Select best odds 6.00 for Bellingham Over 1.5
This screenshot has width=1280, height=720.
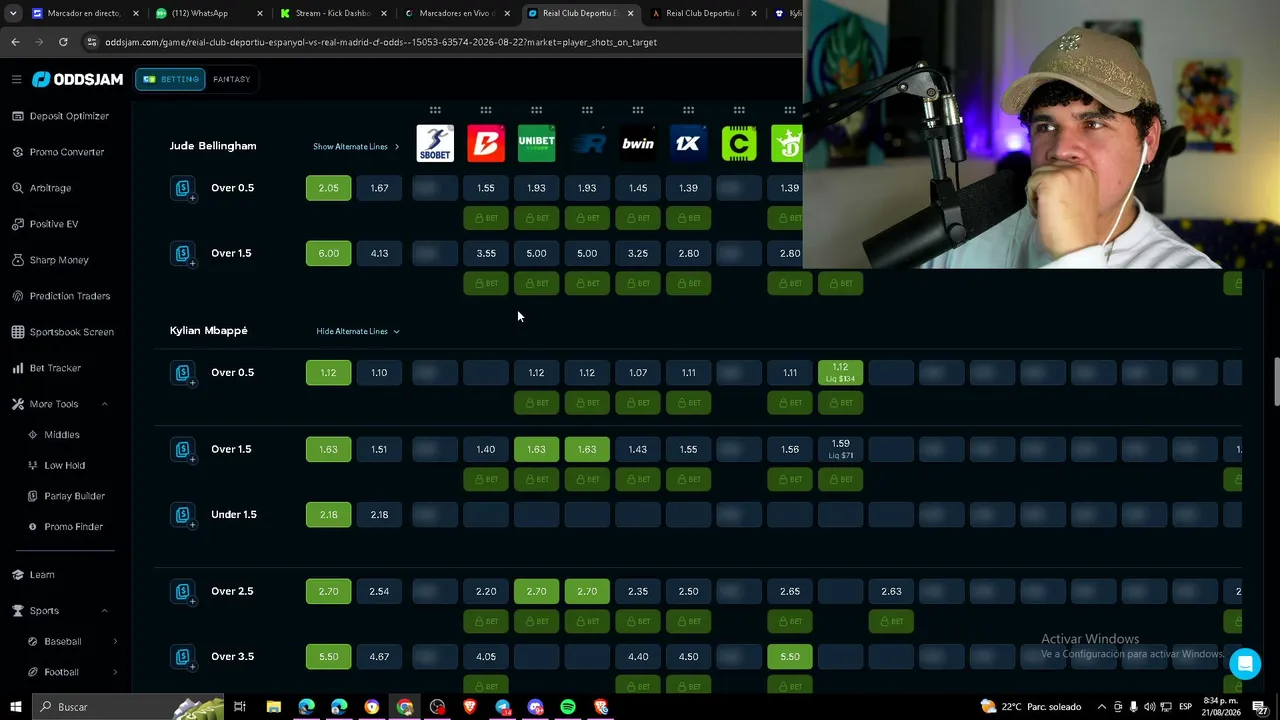[328, 254]
